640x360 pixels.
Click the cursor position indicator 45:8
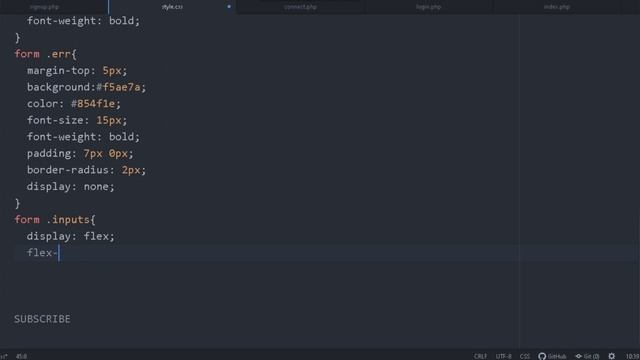point(21,356)
